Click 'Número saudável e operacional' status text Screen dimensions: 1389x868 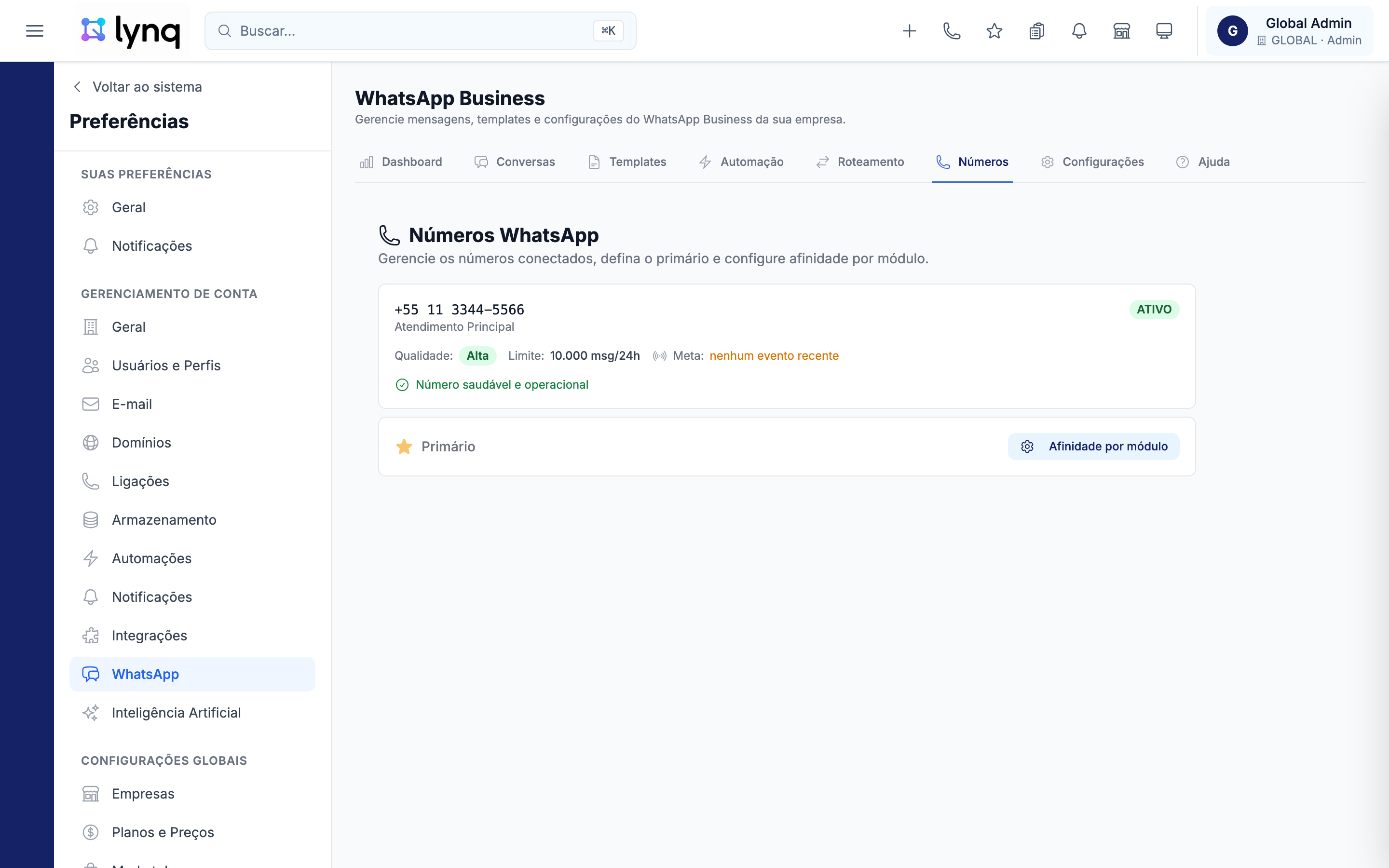coord(502,385)
